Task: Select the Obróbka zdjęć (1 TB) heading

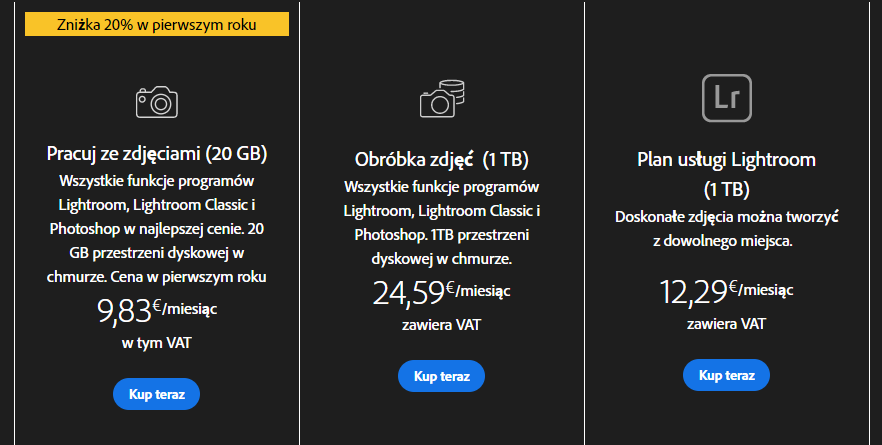Action: [442, 160]
